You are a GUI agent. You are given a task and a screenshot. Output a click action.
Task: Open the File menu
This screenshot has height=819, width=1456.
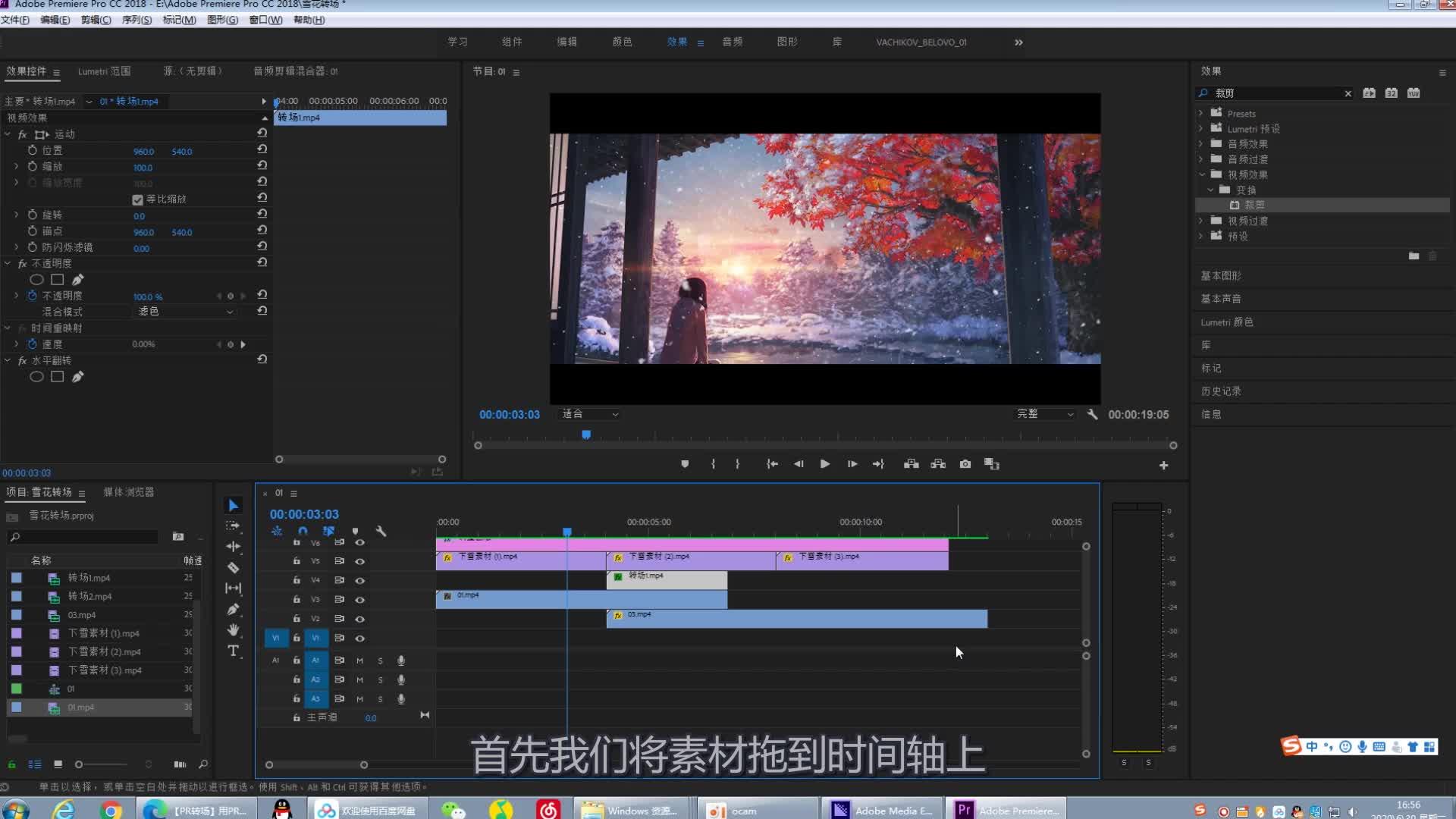pos(14,20)
